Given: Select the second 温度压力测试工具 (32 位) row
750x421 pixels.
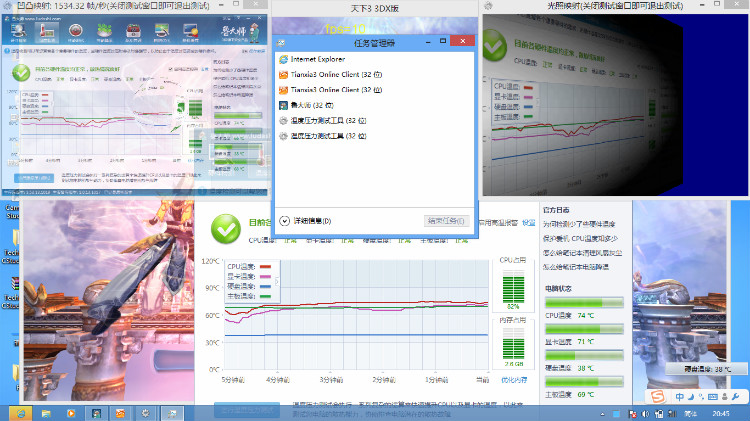Looking at the screenshot, I should point(375,136).
